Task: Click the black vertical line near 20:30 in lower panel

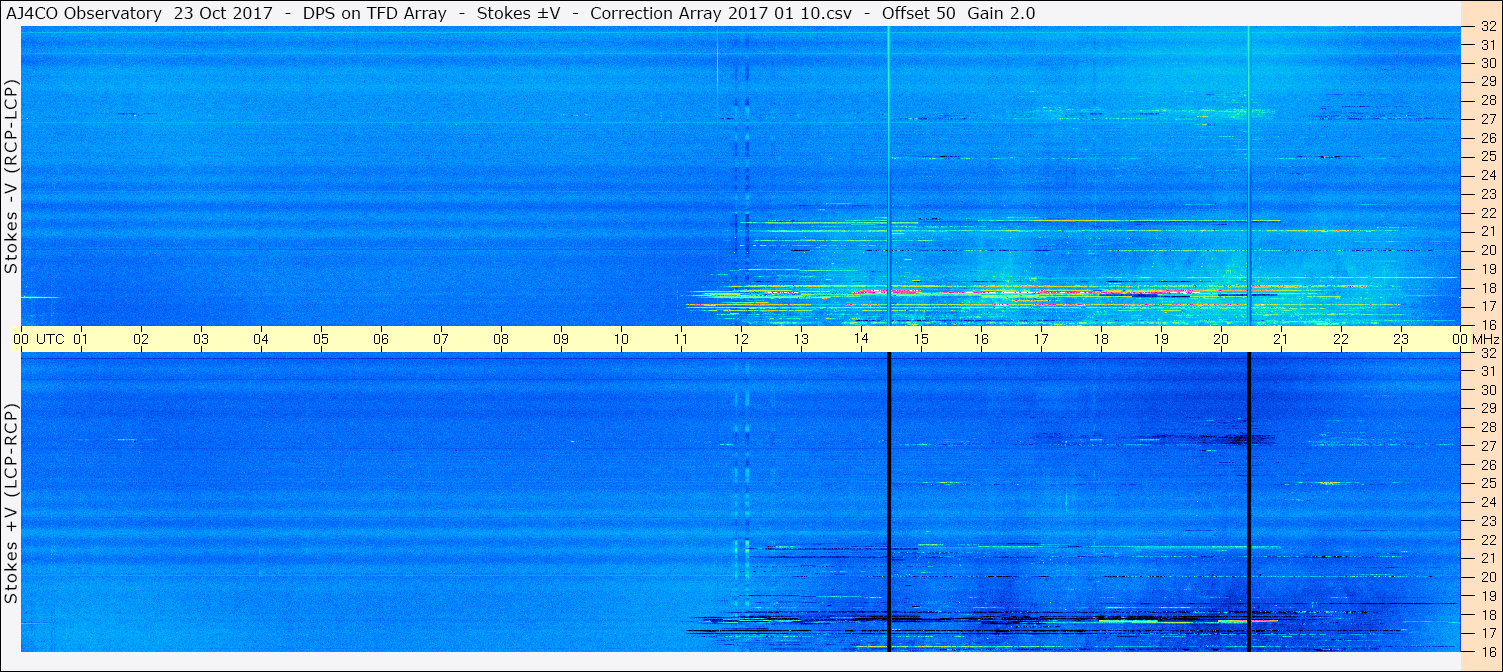Action: (x=1249, y=502)
